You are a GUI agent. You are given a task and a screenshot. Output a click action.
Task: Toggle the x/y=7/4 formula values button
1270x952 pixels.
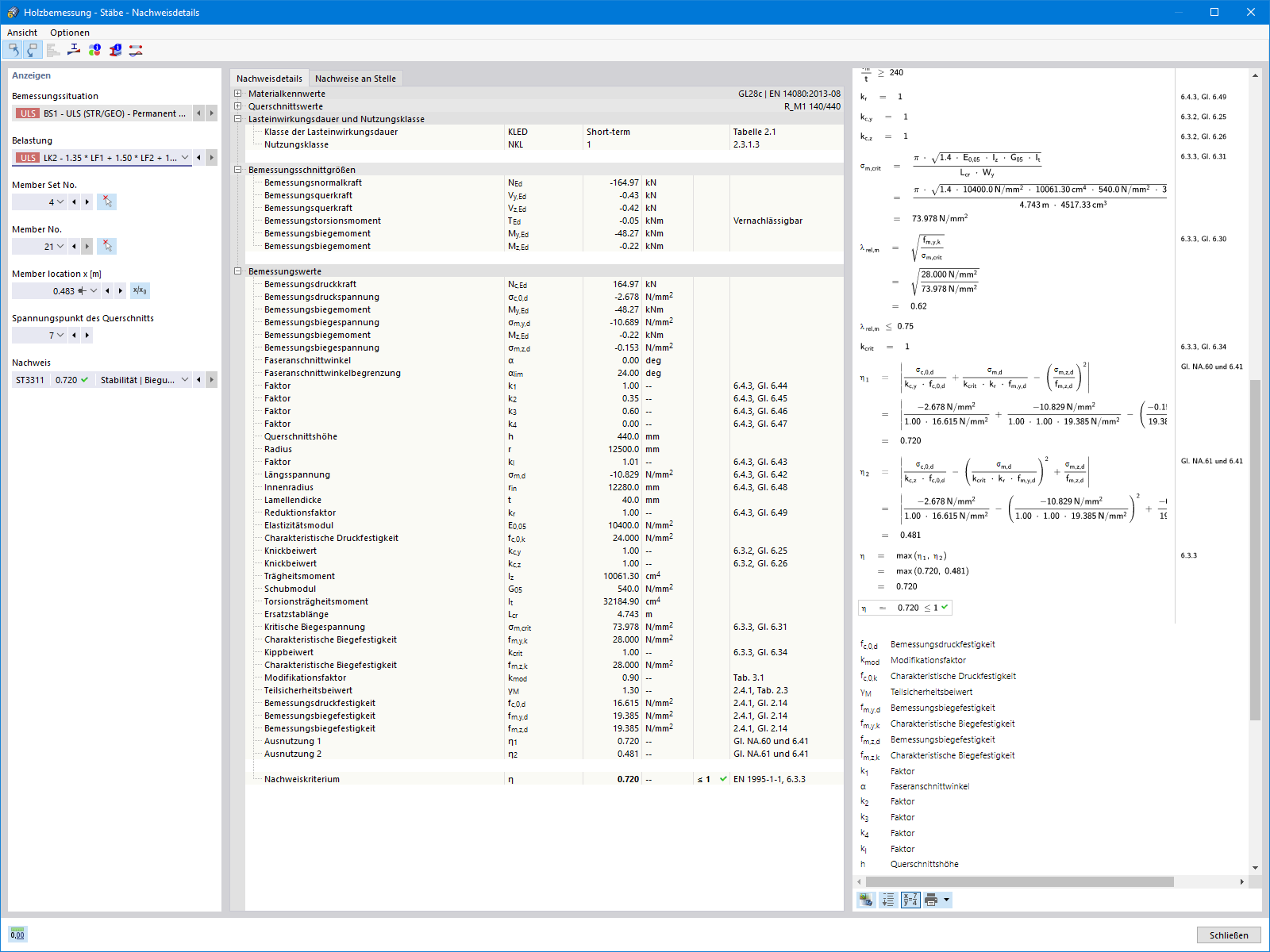910,900
